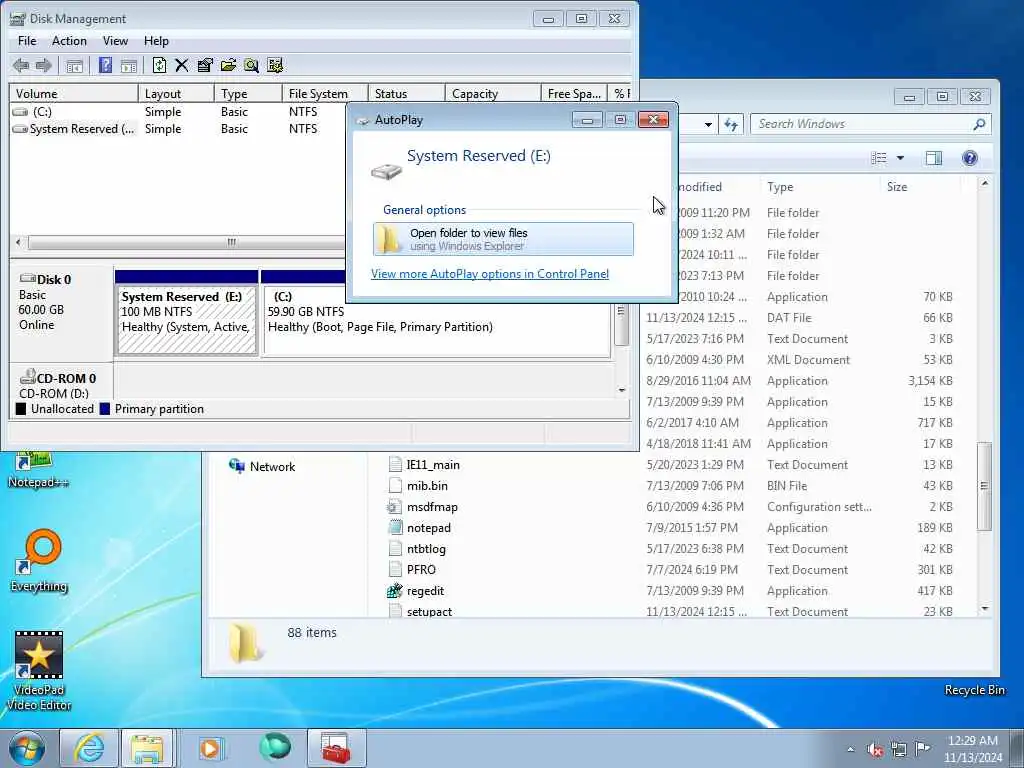Show hidden tray icons arrow
This screenshot has height=768, width=1024.
click(x=850, y=749)
